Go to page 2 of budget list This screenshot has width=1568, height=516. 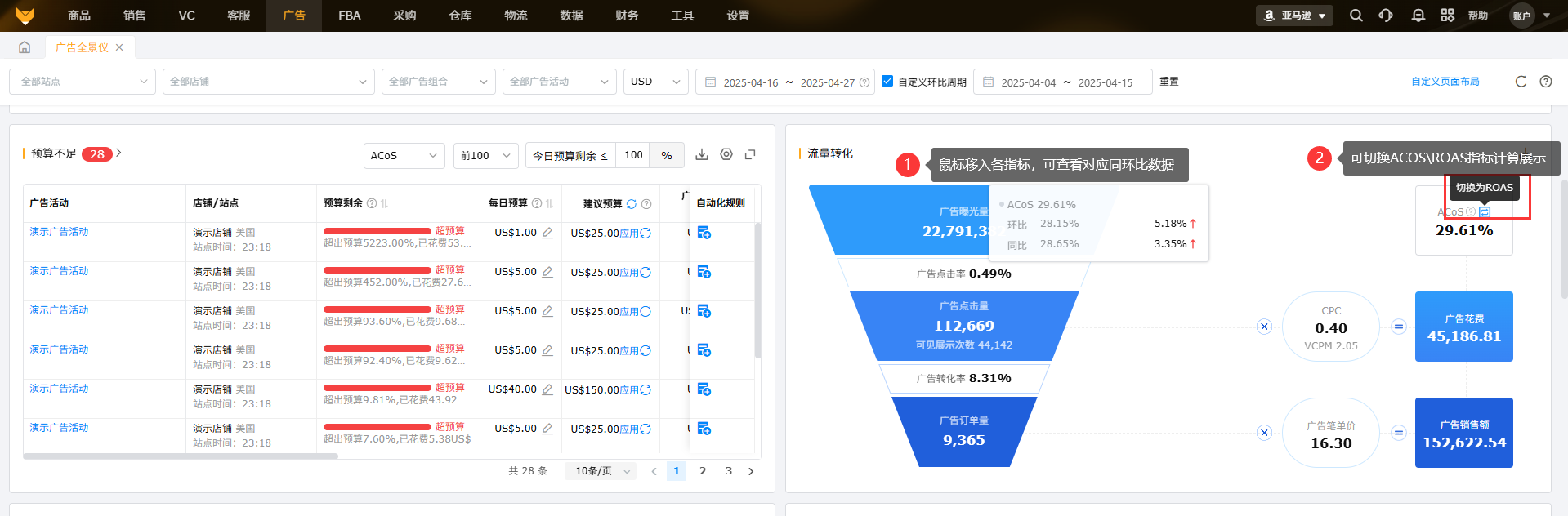point(702,471)
